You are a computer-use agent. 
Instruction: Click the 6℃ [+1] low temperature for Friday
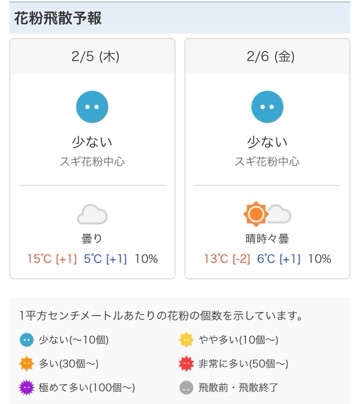click(x=279, y=259)
